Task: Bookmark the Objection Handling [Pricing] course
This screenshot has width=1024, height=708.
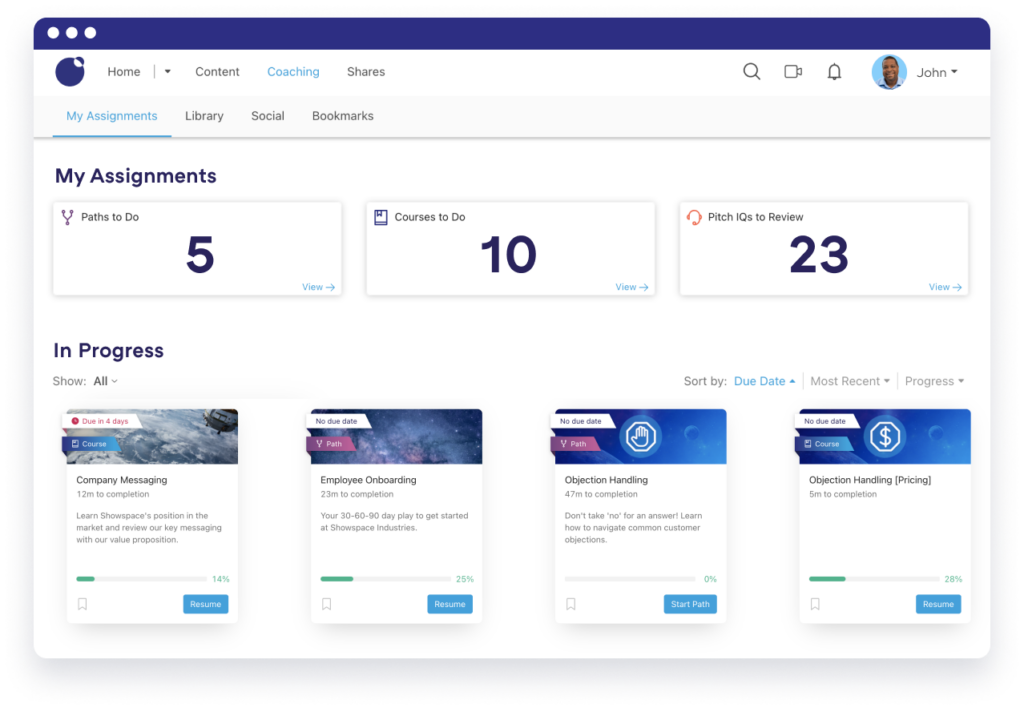Action: point(815,603)
